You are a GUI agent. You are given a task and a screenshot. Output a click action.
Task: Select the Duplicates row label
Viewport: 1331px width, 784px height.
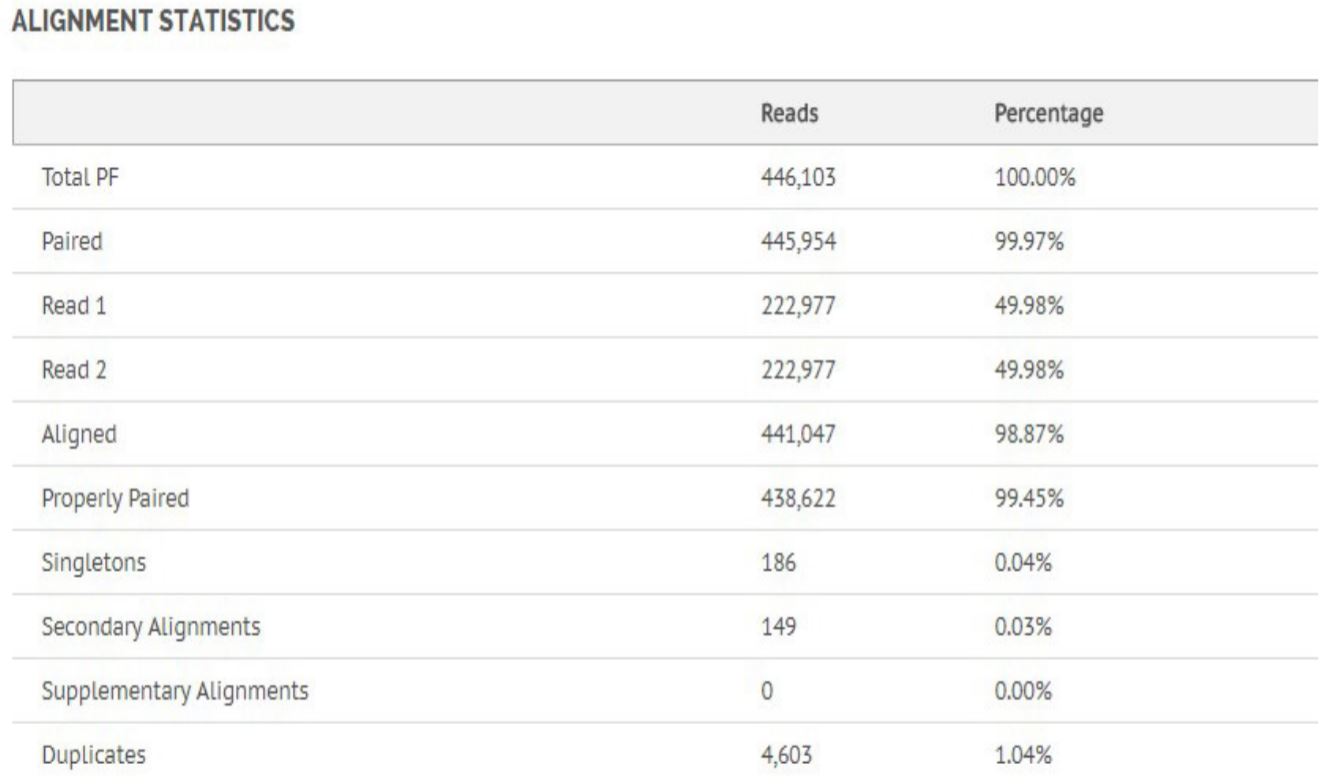93,755
